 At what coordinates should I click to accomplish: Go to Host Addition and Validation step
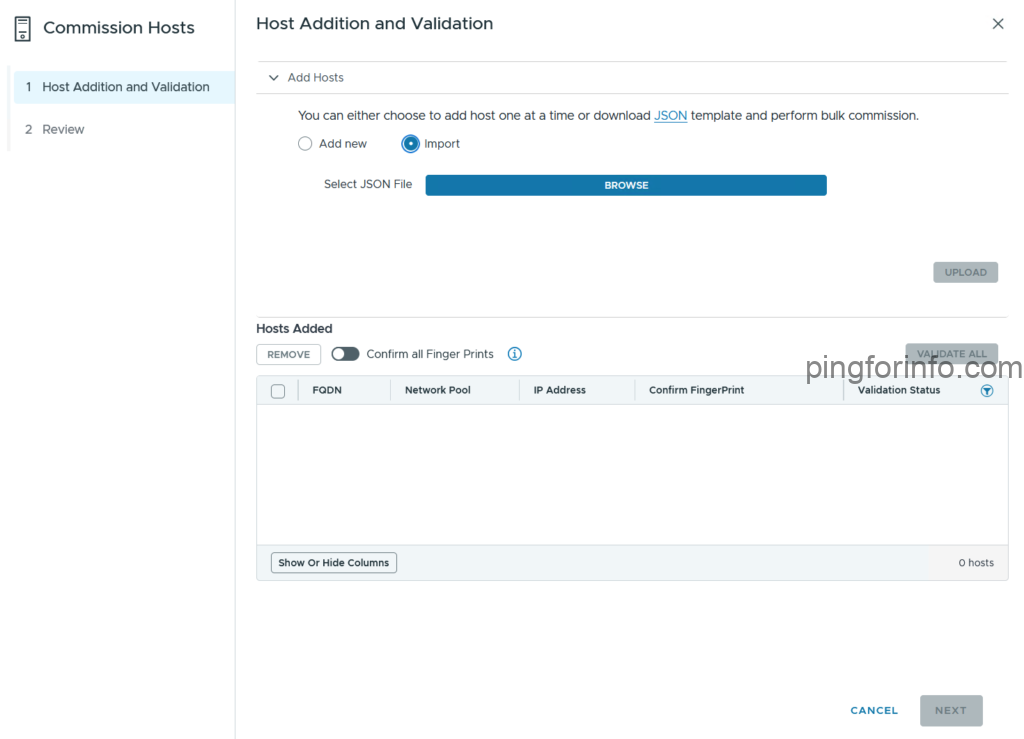[x=125, y=87]
